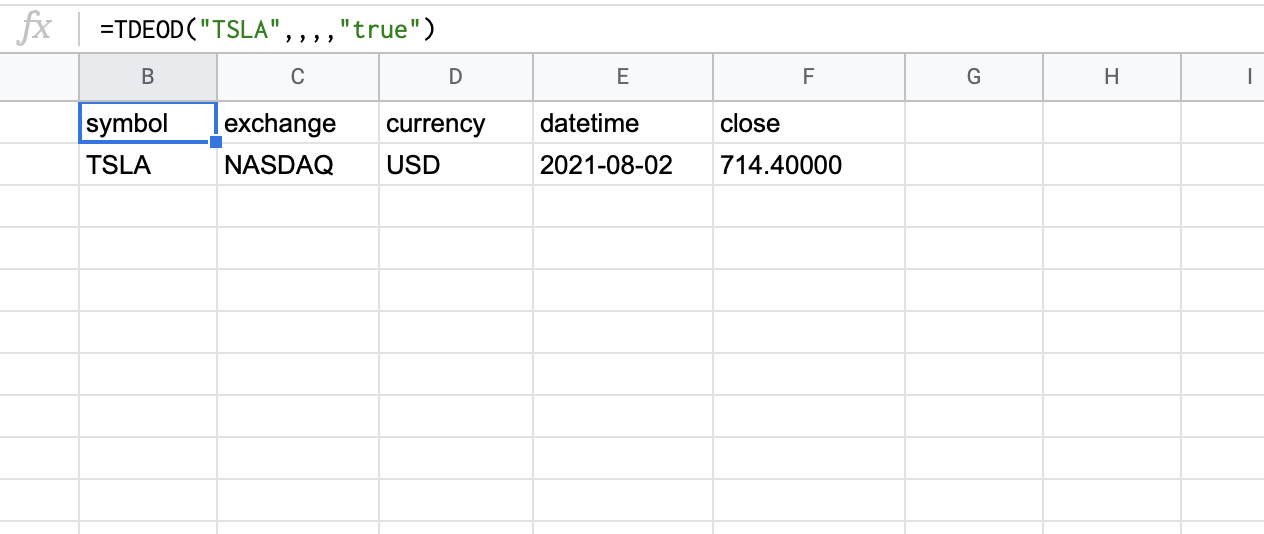The height and width of the screenshot is (534, 1264).
Task: Select column F header
Action: 808,77
